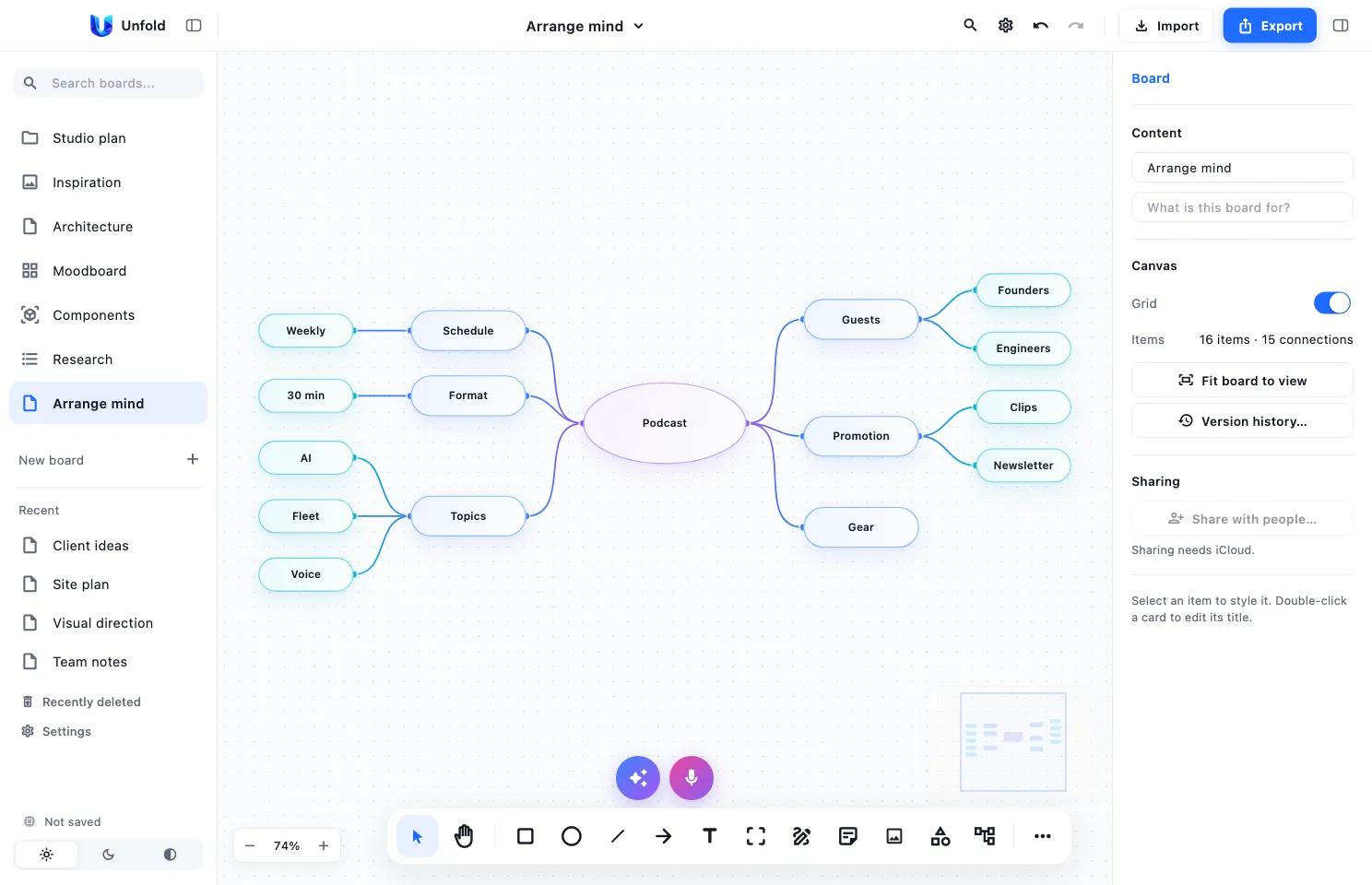Add a New board with plus
This screenshot has height=885, width=1372.
pyautogui.click(x=193, y=459)
